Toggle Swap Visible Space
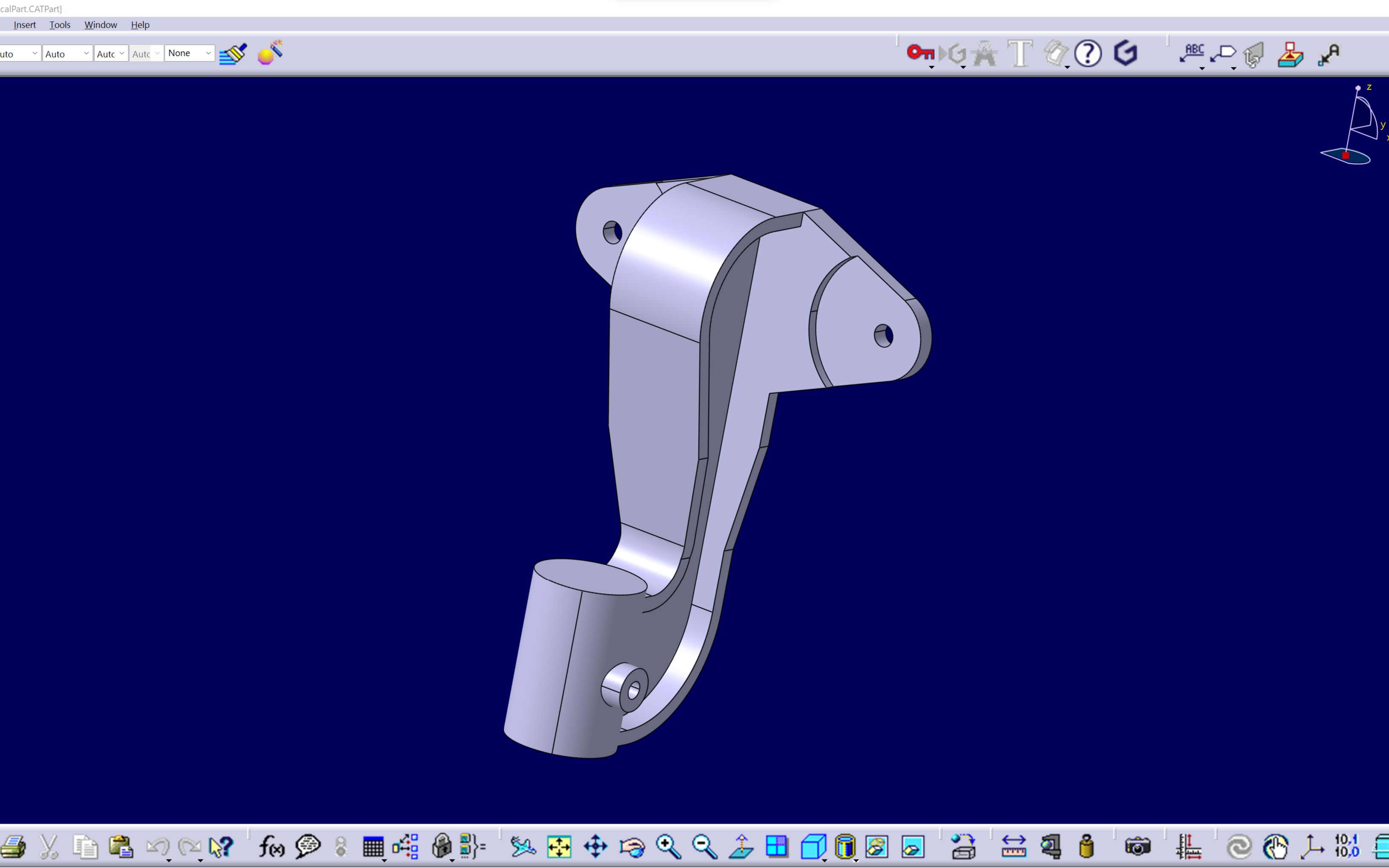This screenshot has height=868, width=1389. (912, 847)
